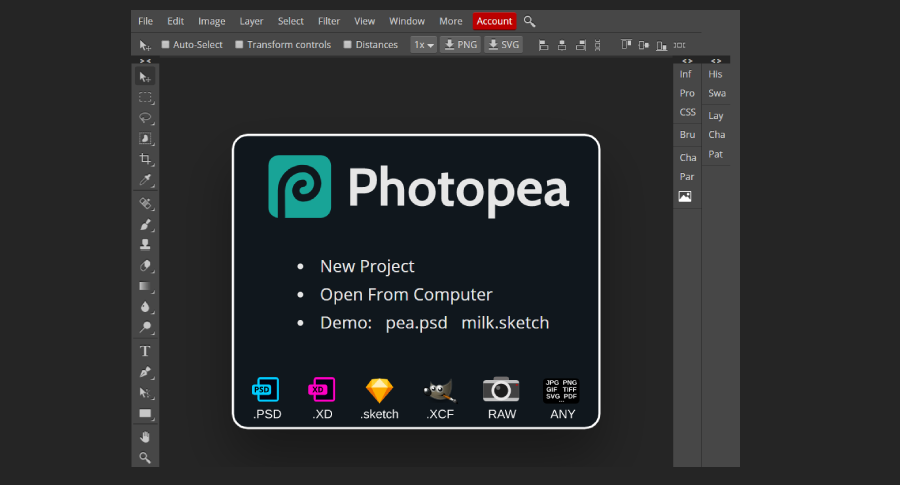Select the Dodge tool

[x=145, y=328]
